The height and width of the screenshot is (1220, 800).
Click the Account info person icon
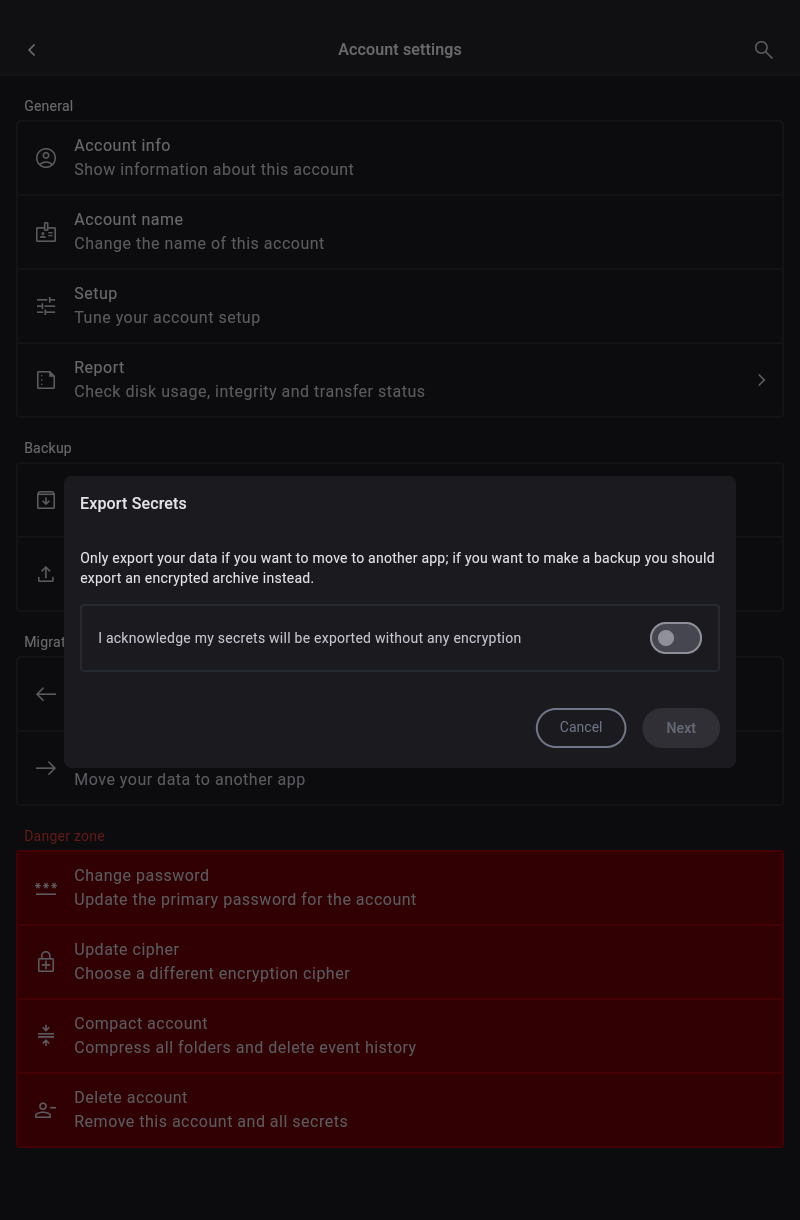tap(46, 158)
